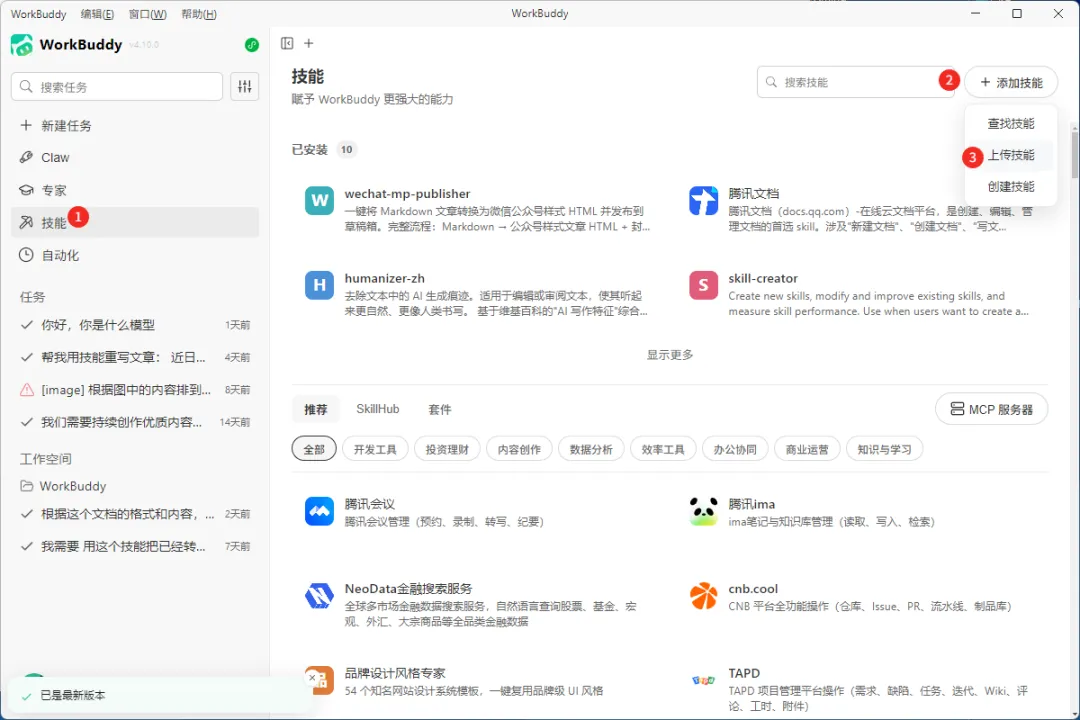Close the 已是最新版本 notification
The height and width of the screenshot is (720, 1080).
point(312,678)
